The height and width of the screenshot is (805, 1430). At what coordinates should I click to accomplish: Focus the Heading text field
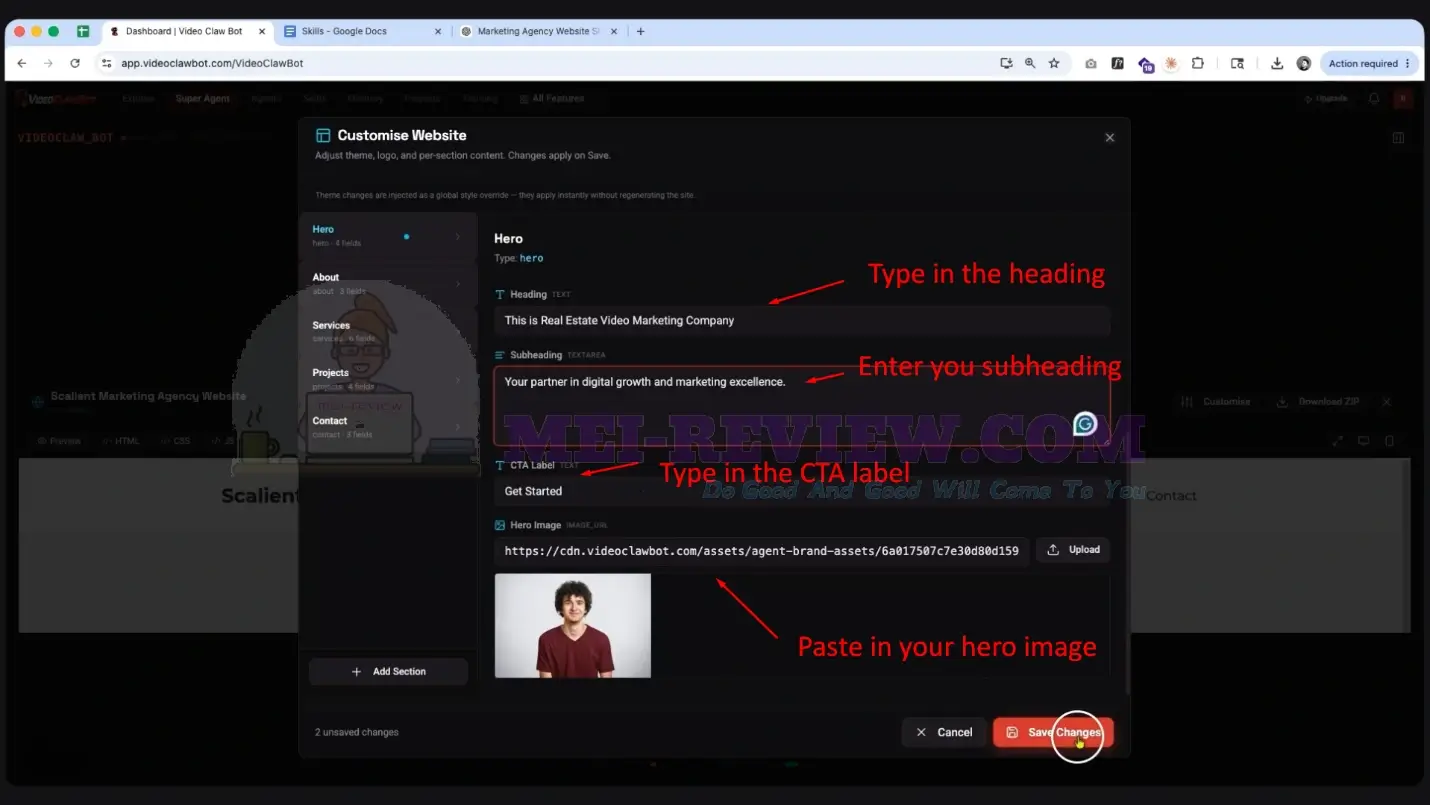(x=802, y=321)
